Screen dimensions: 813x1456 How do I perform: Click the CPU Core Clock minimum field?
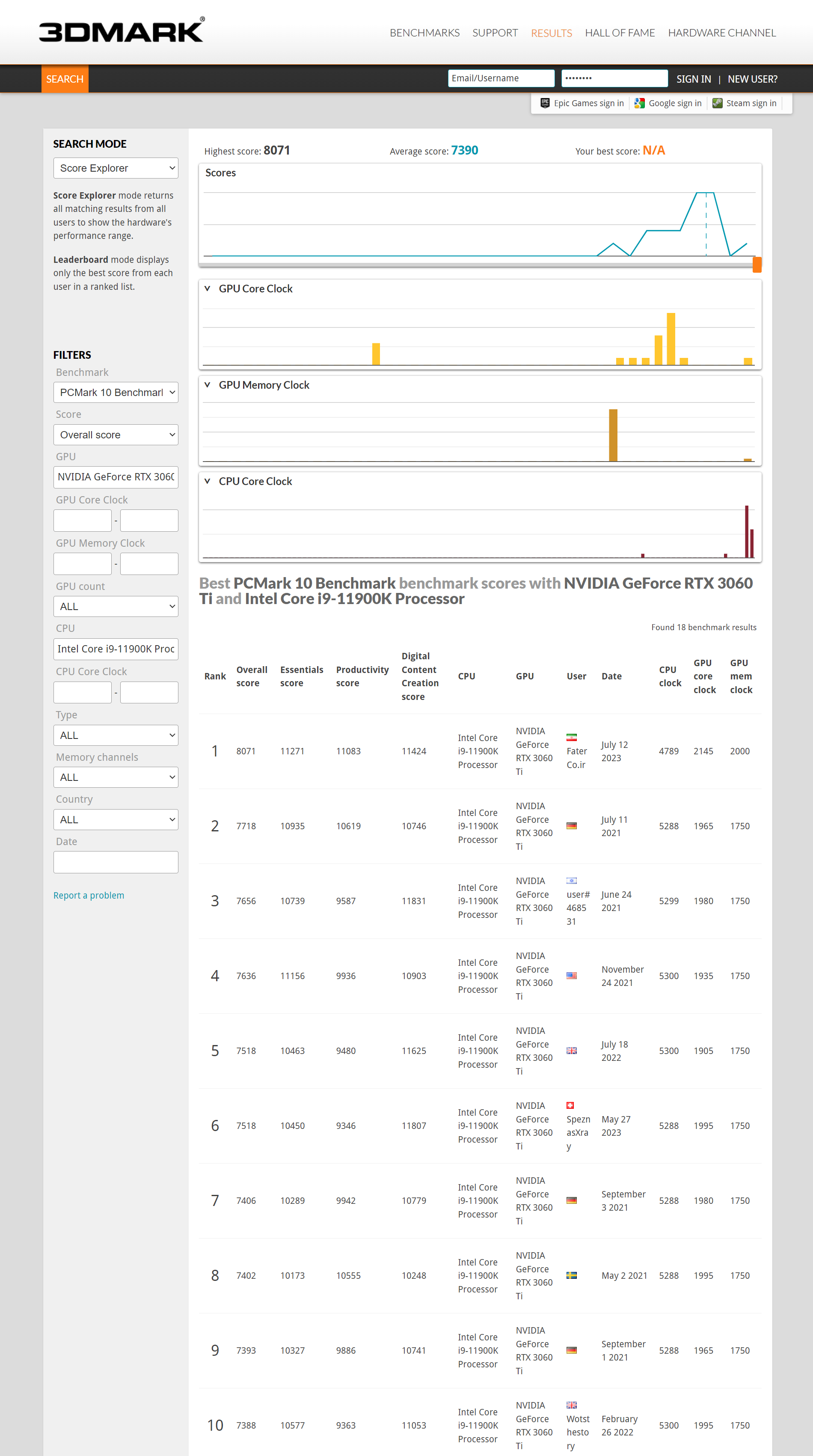(x=83, y=692)
